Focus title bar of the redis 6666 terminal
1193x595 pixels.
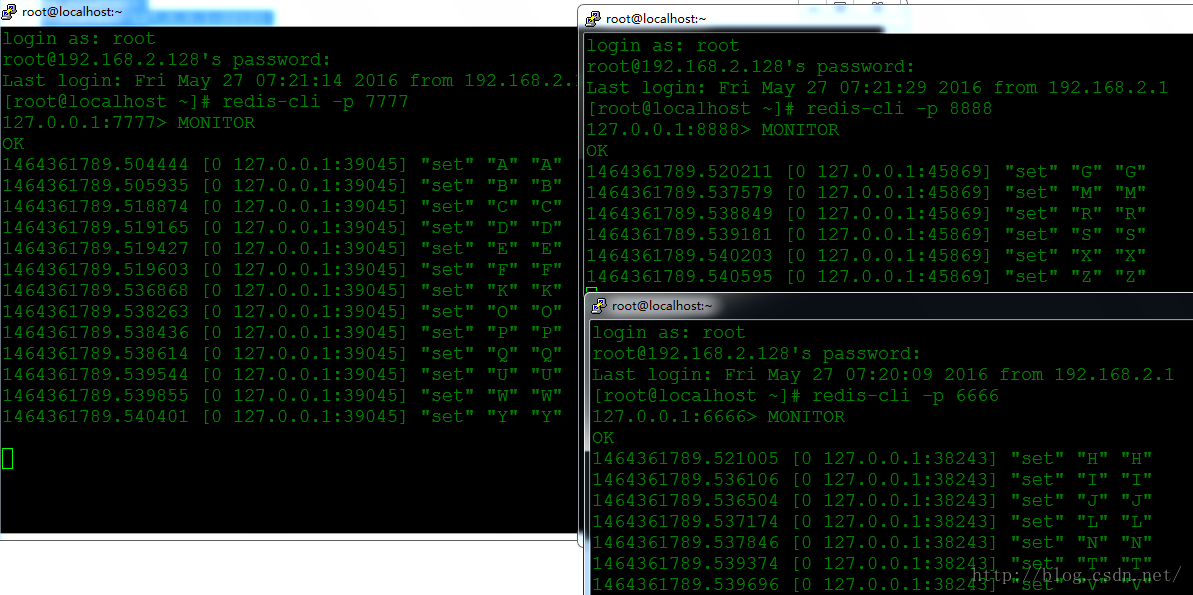tap(889, 305)
